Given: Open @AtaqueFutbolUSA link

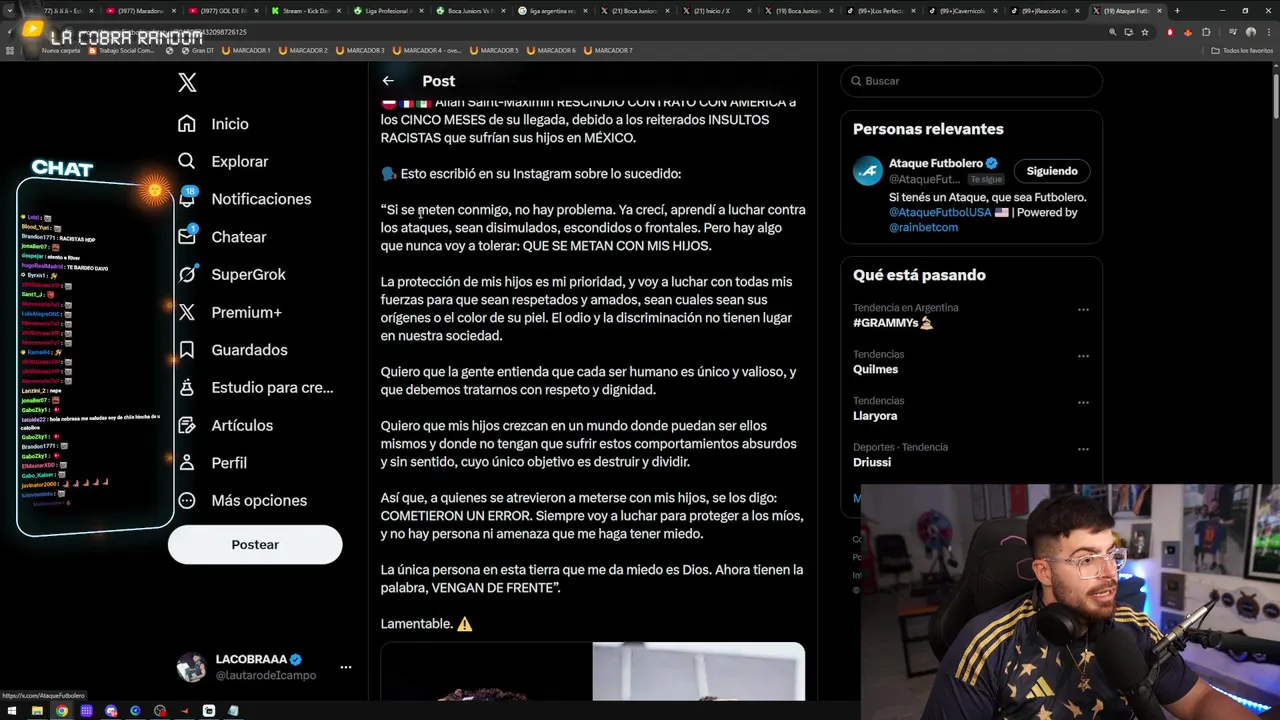Looking at the screenshot, I should [x=940, y=212].
